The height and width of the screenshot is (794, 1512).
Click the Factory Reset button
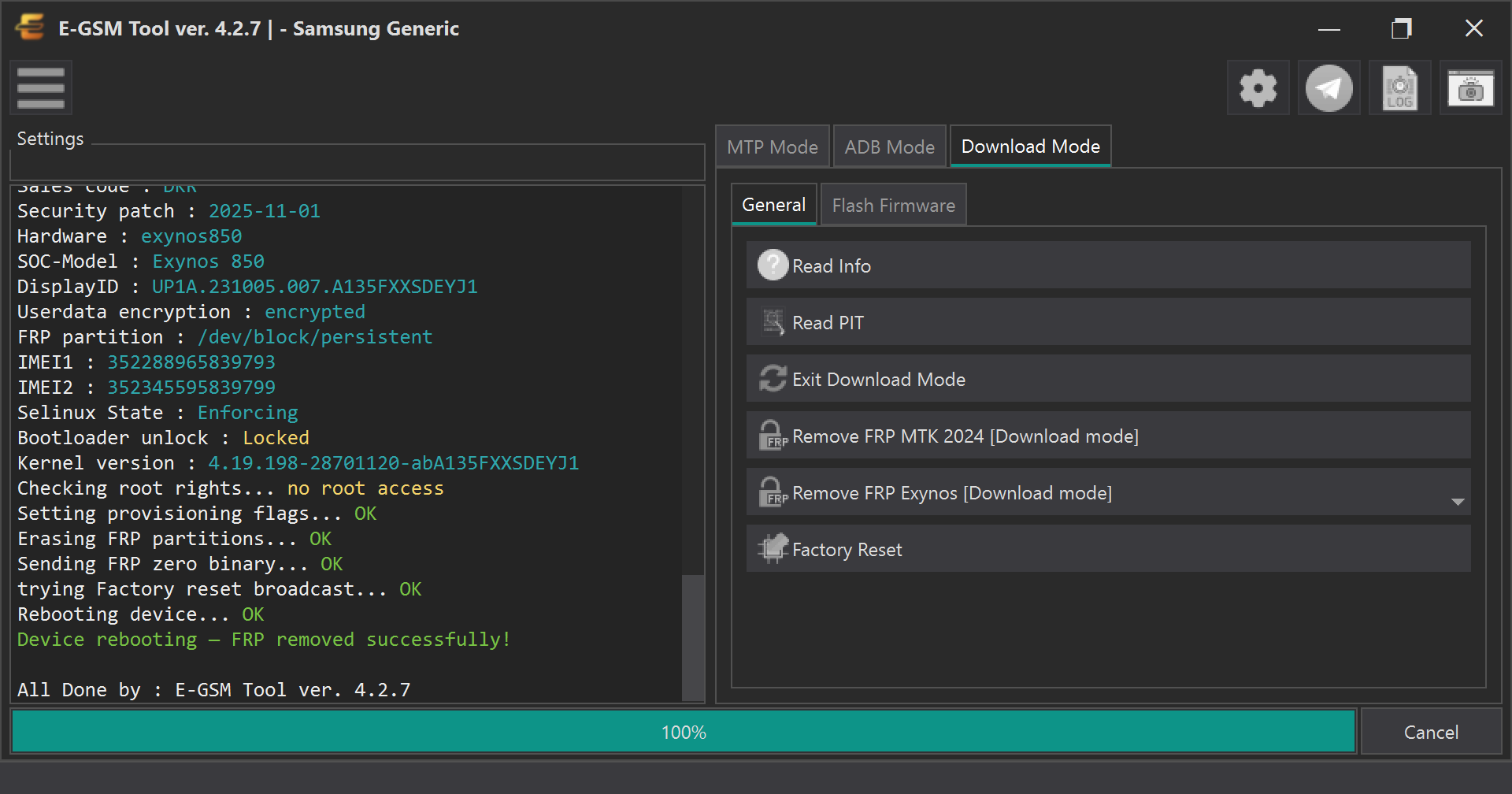[x=1109, y=549]
